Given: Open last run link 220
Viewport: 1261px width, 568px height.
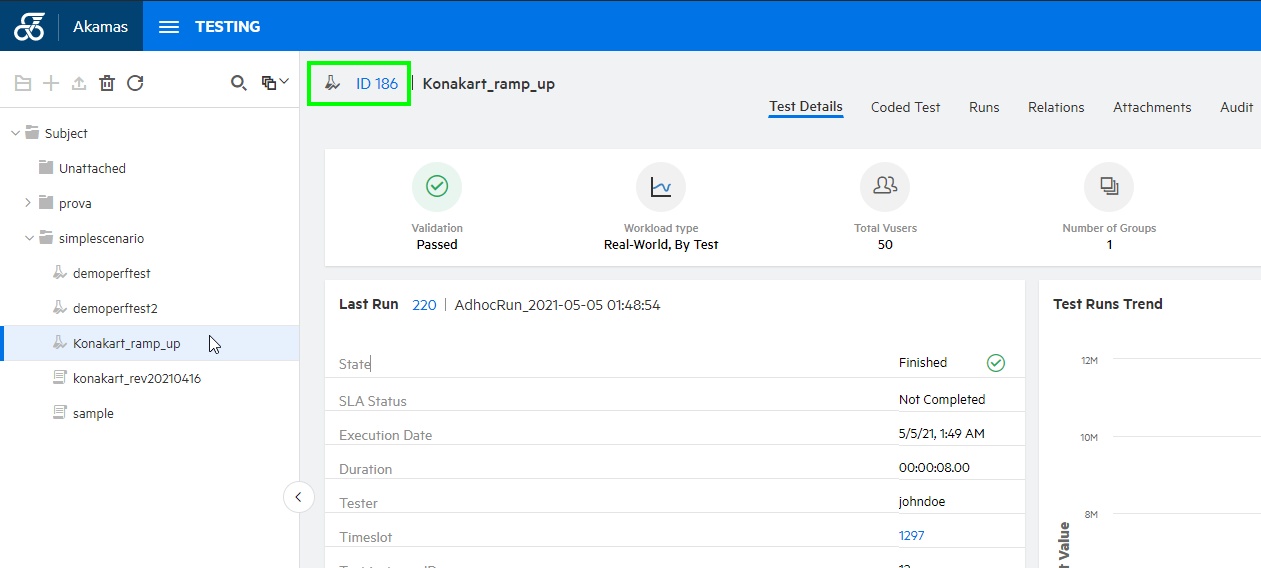Looking at the screenshot, I should (x=424, y=305).
